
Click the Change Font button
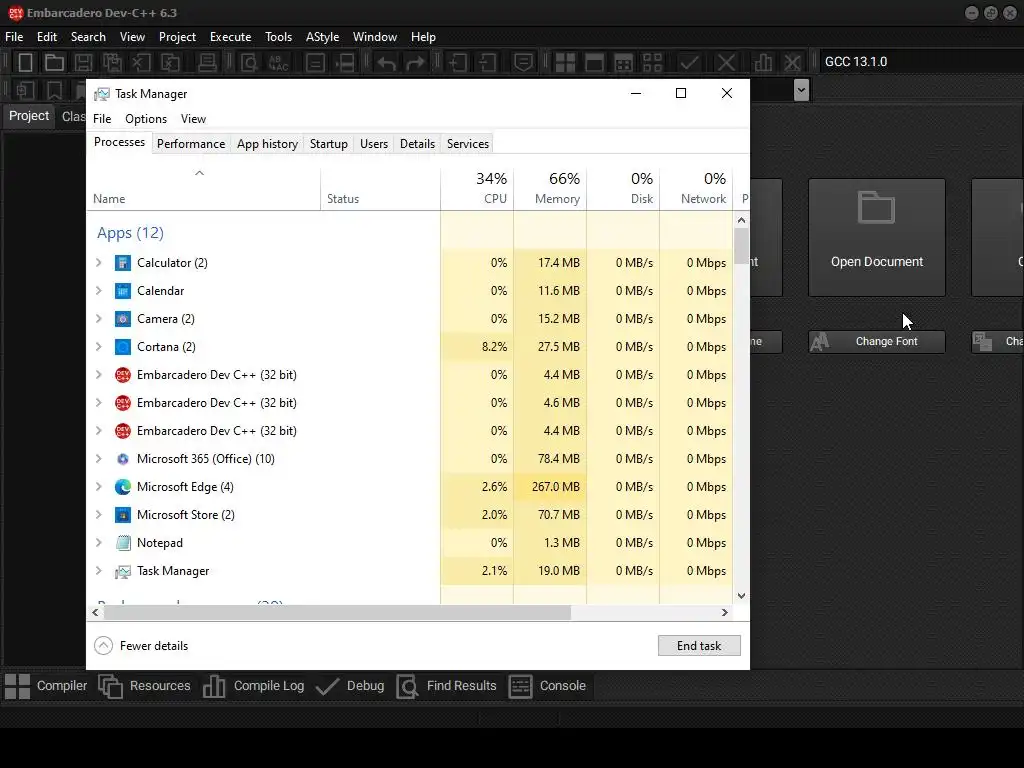tap(876, 342)
